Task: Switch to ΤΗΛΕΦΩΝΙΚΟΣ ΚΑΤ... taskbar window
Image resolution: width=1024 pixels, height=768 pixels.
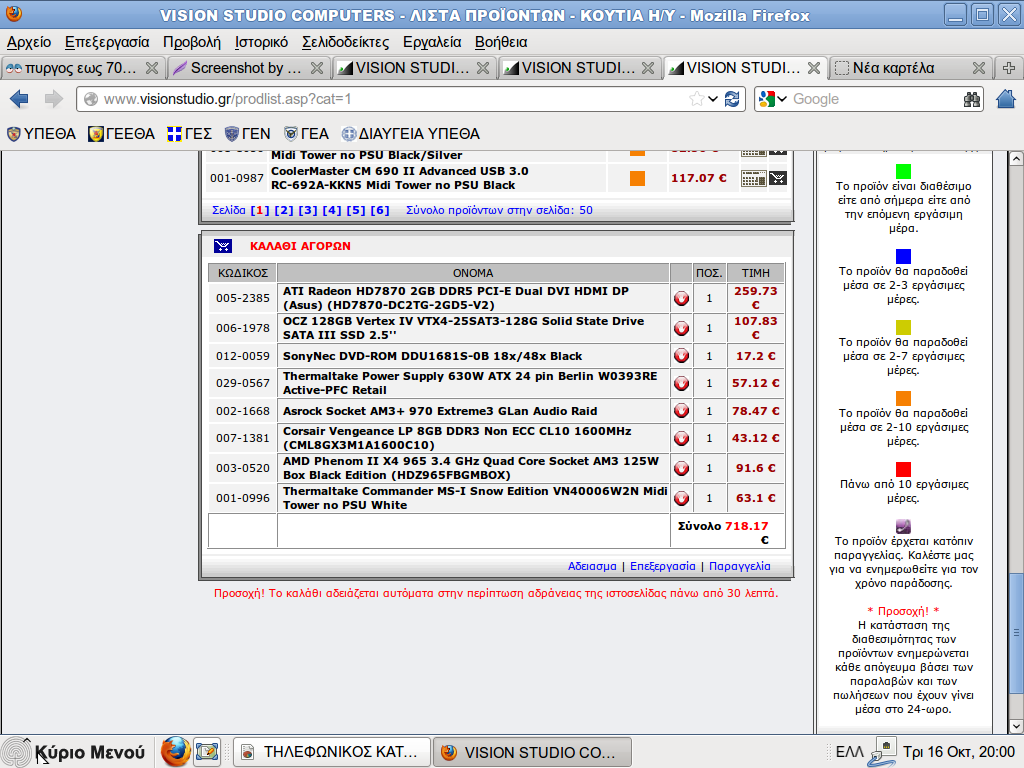Action: pyautogui.click(x=332, y=752)
